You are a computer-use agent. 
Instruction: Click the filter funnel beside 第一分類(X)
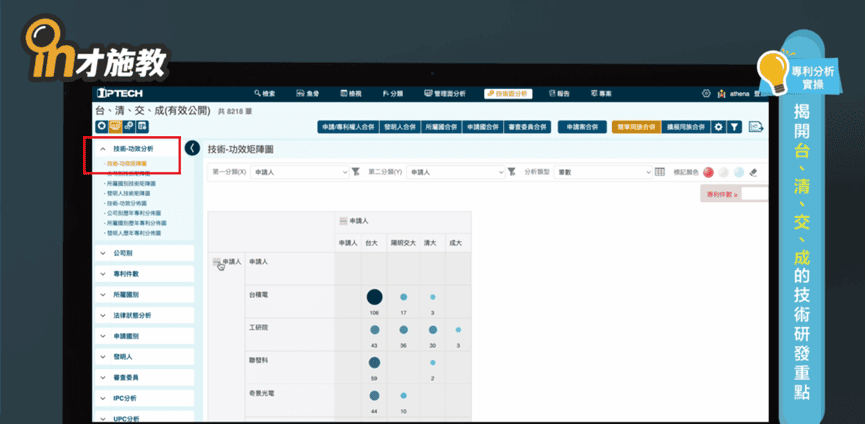point(354,172)
